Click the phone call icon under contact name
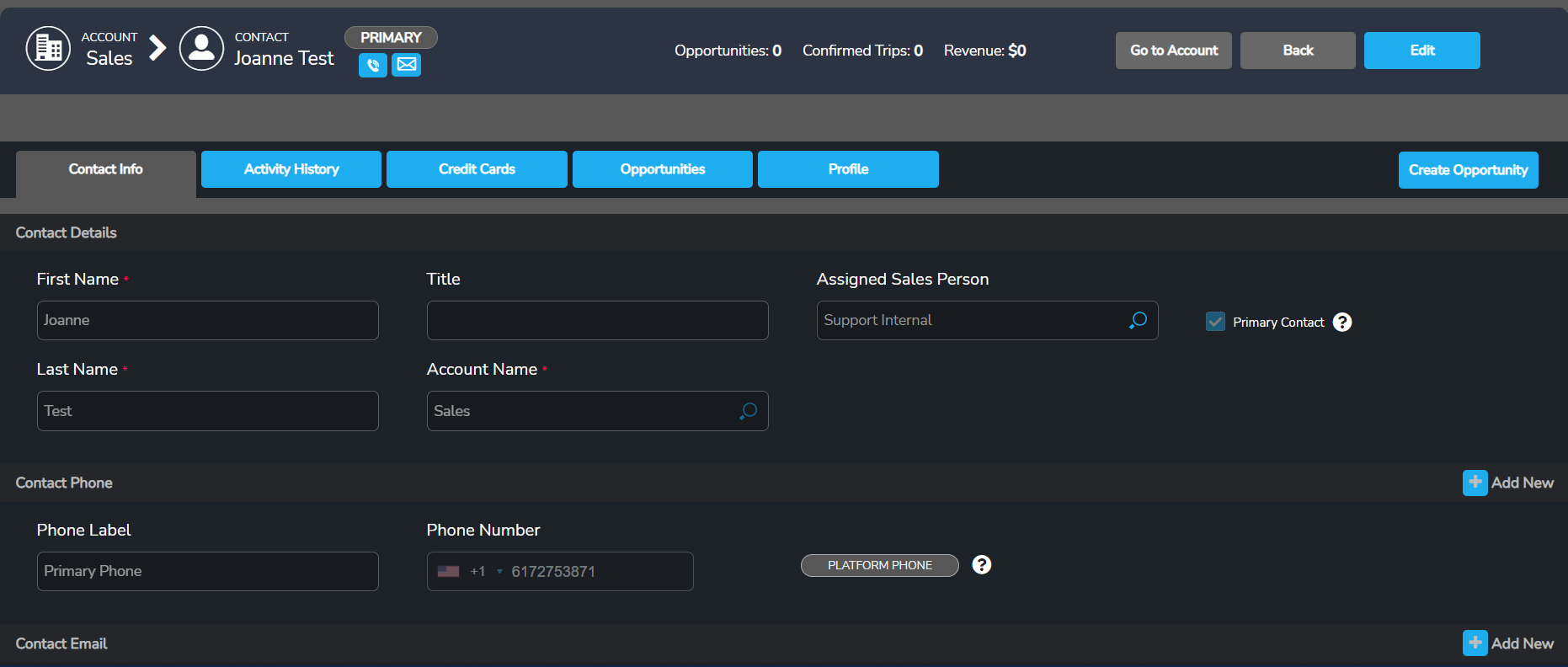 [372, 65]
